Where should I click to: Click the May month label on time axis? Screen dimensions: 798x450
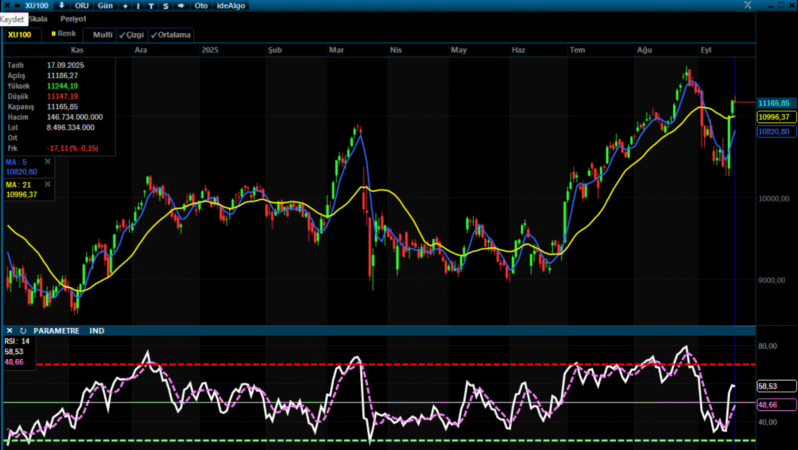coord(459,50)
